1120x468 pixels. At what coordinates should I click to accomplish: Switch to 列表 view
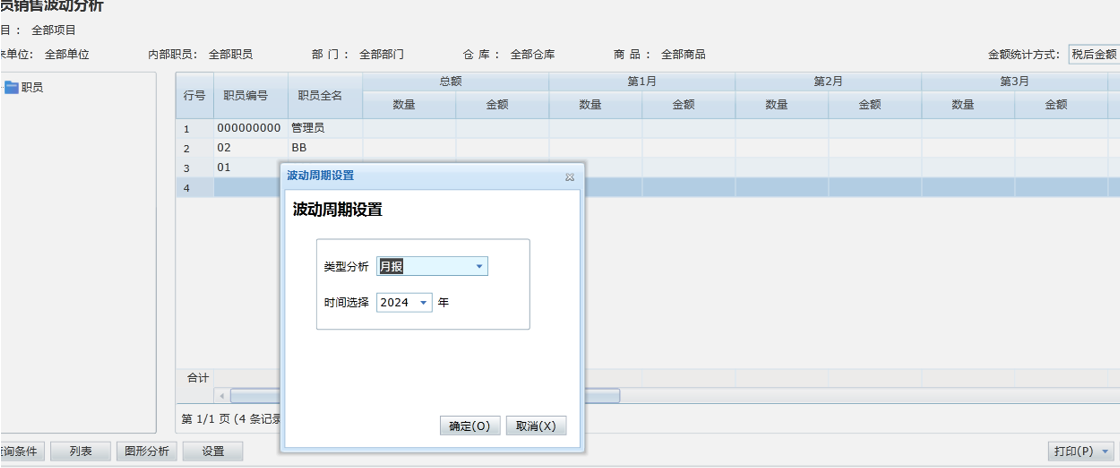coord(81,451)
